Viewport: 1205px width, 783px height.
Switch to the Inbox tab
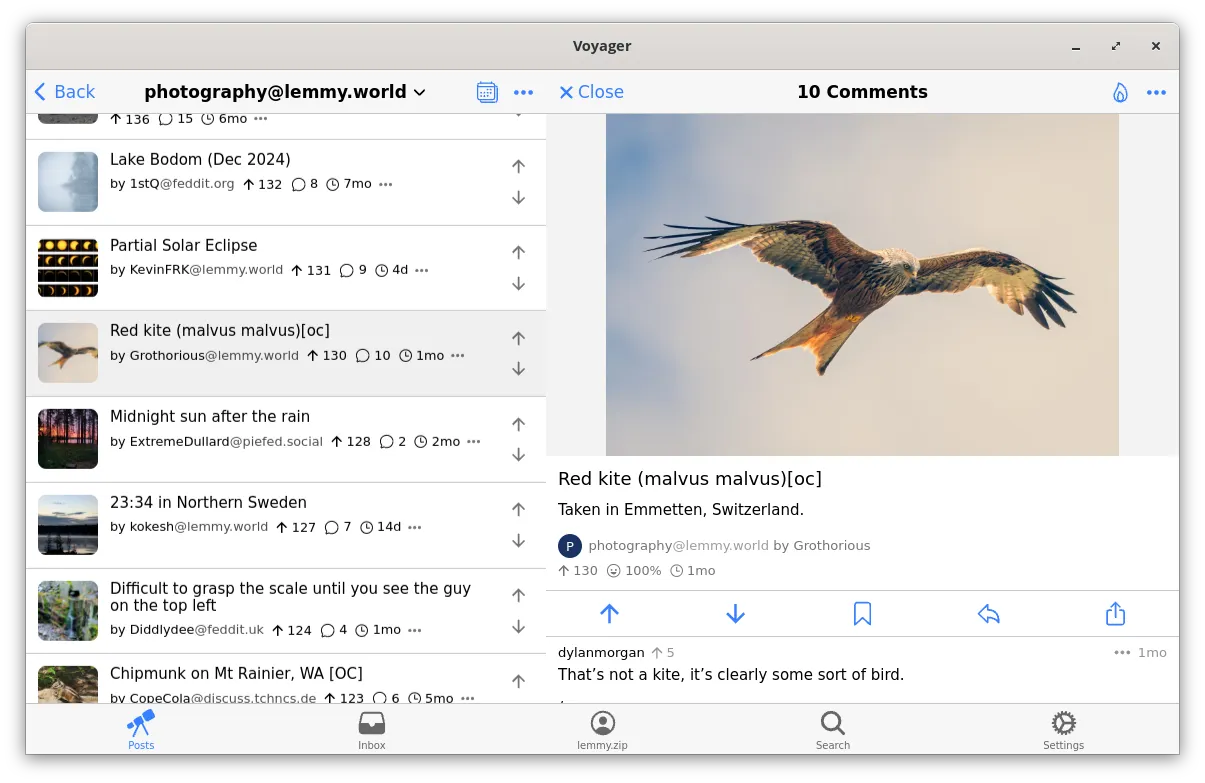coord(372,730)
